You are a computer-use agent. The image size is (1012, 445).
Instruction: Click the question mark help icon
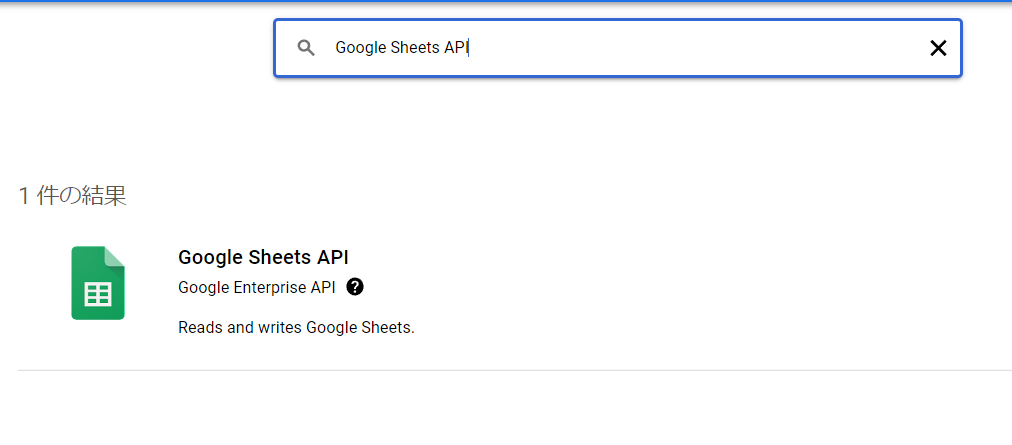355,287
